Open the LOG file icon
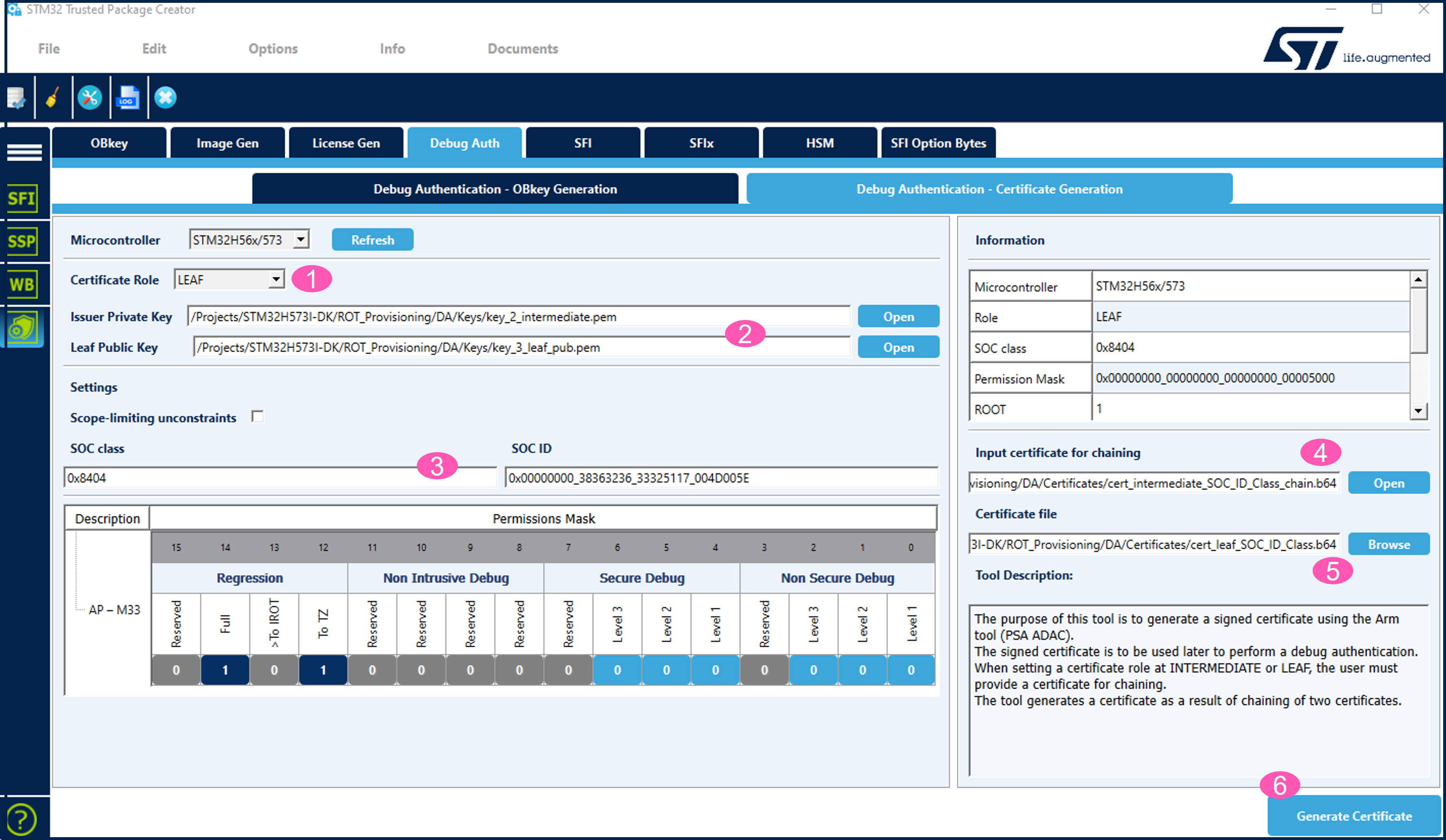The image size is (1446, 840). (x=127, y=98)
